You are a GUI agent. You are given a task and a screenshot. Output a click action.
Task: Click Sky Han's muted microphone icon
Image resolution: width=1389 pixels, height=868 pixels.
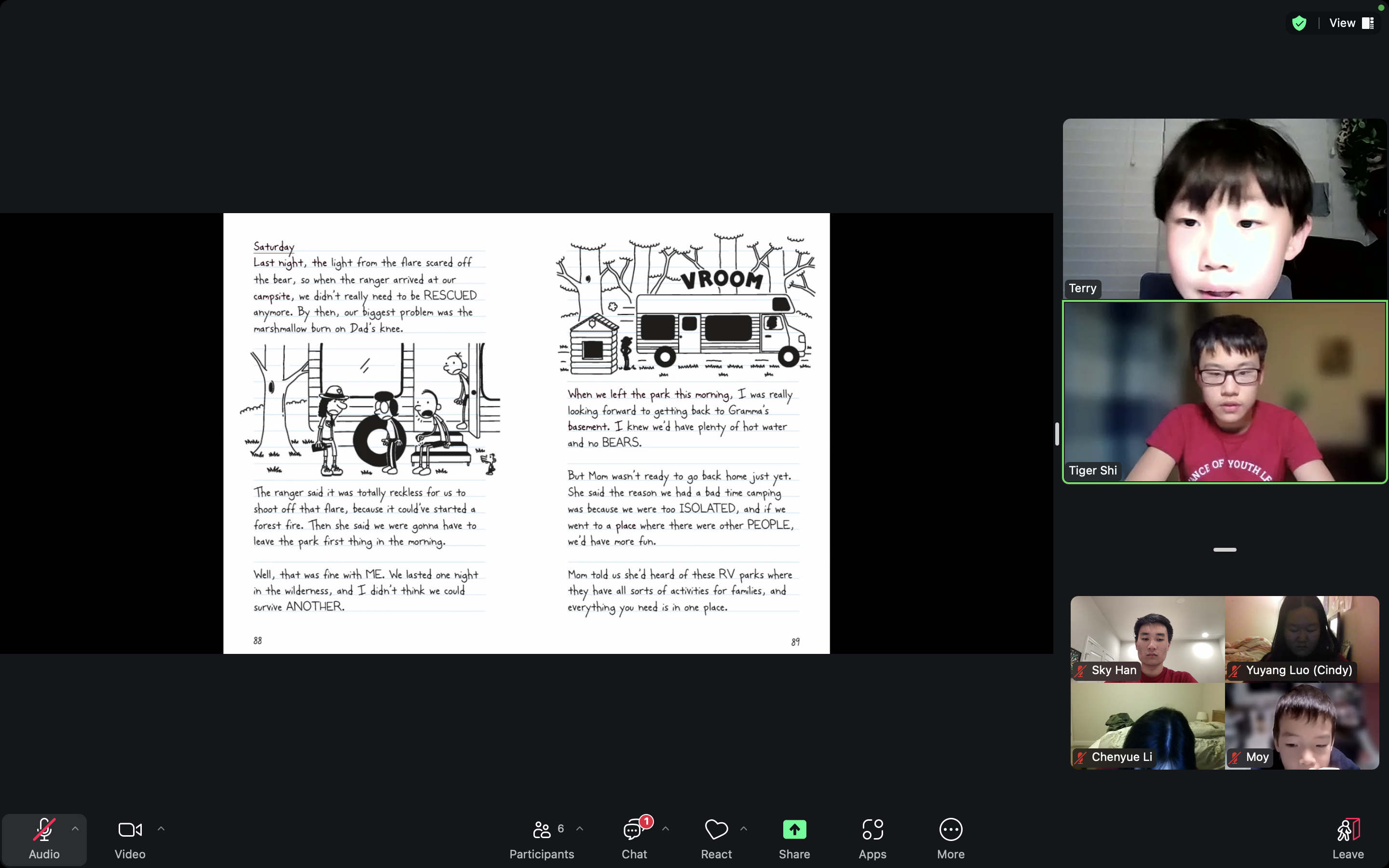(1081, 670)
